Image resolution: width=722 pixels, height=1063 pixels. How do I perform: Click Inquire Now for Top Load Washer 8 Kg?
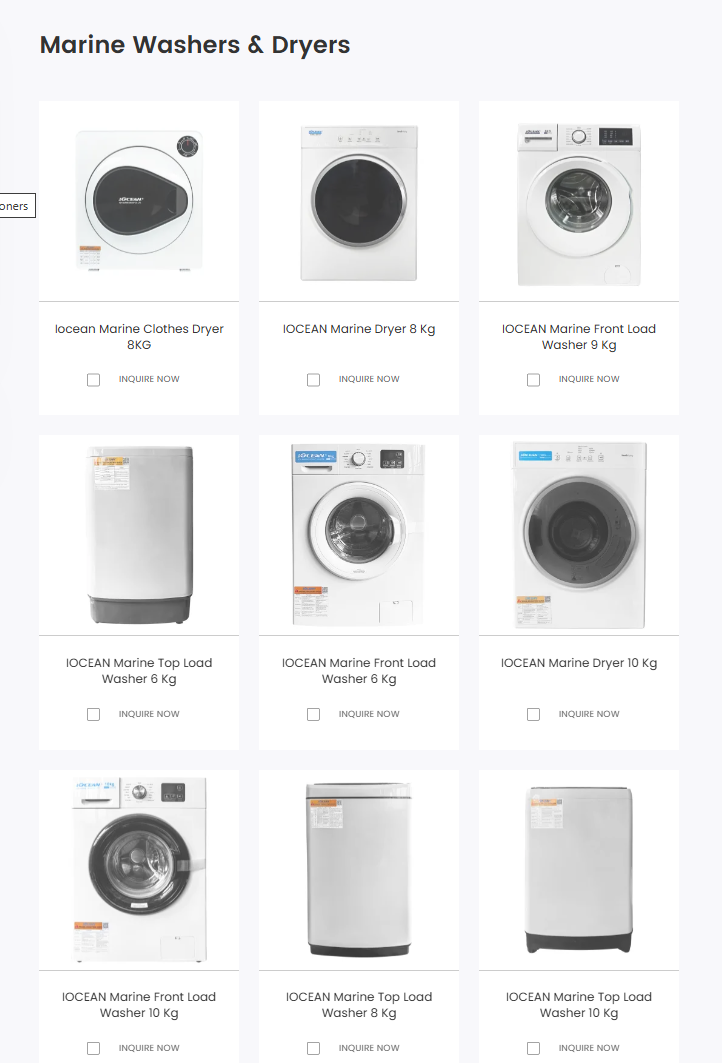tap(369, 1048)
